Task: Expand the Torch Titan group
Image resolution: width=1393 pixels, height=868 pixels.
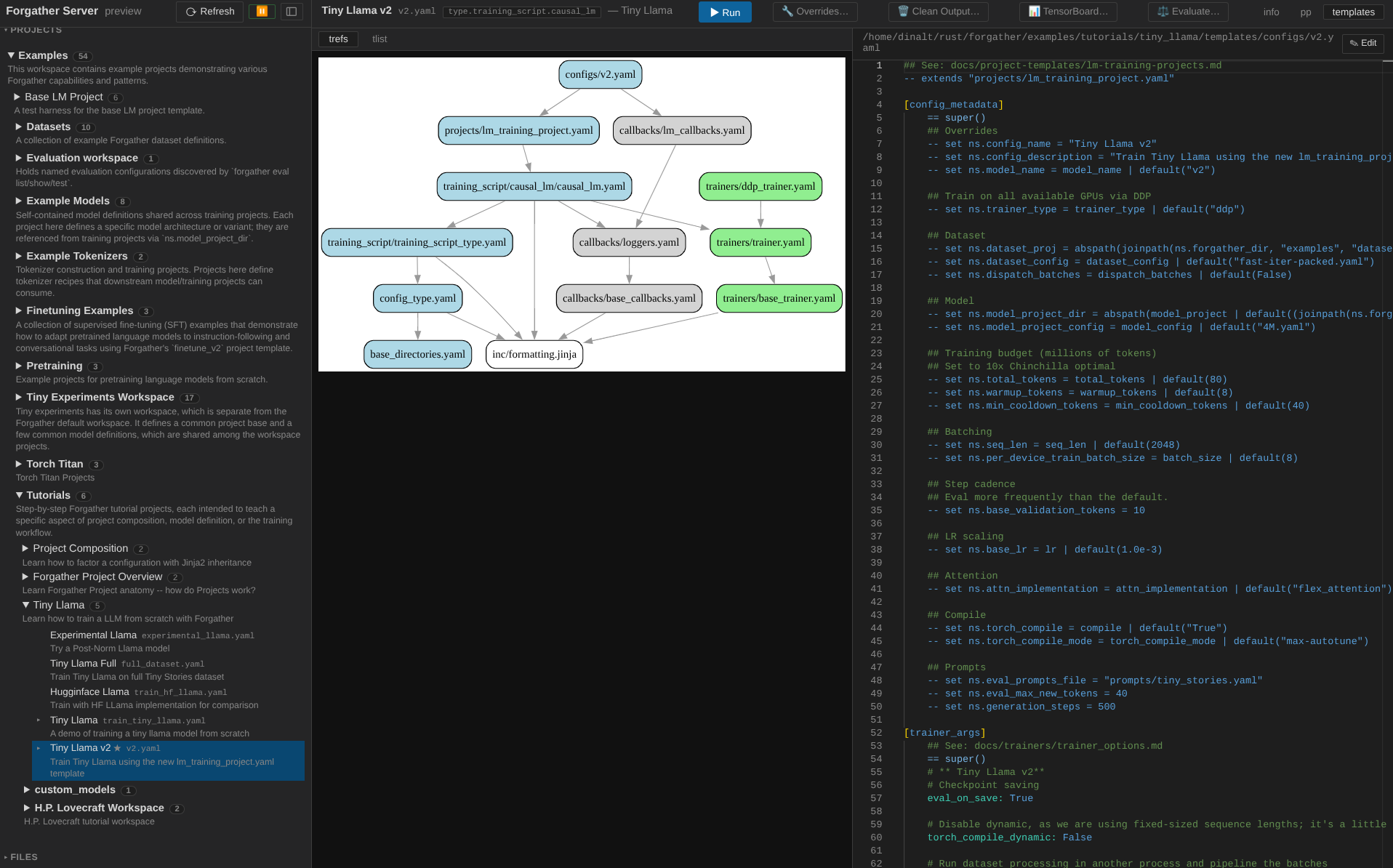Action: click(x=19, y=464)
